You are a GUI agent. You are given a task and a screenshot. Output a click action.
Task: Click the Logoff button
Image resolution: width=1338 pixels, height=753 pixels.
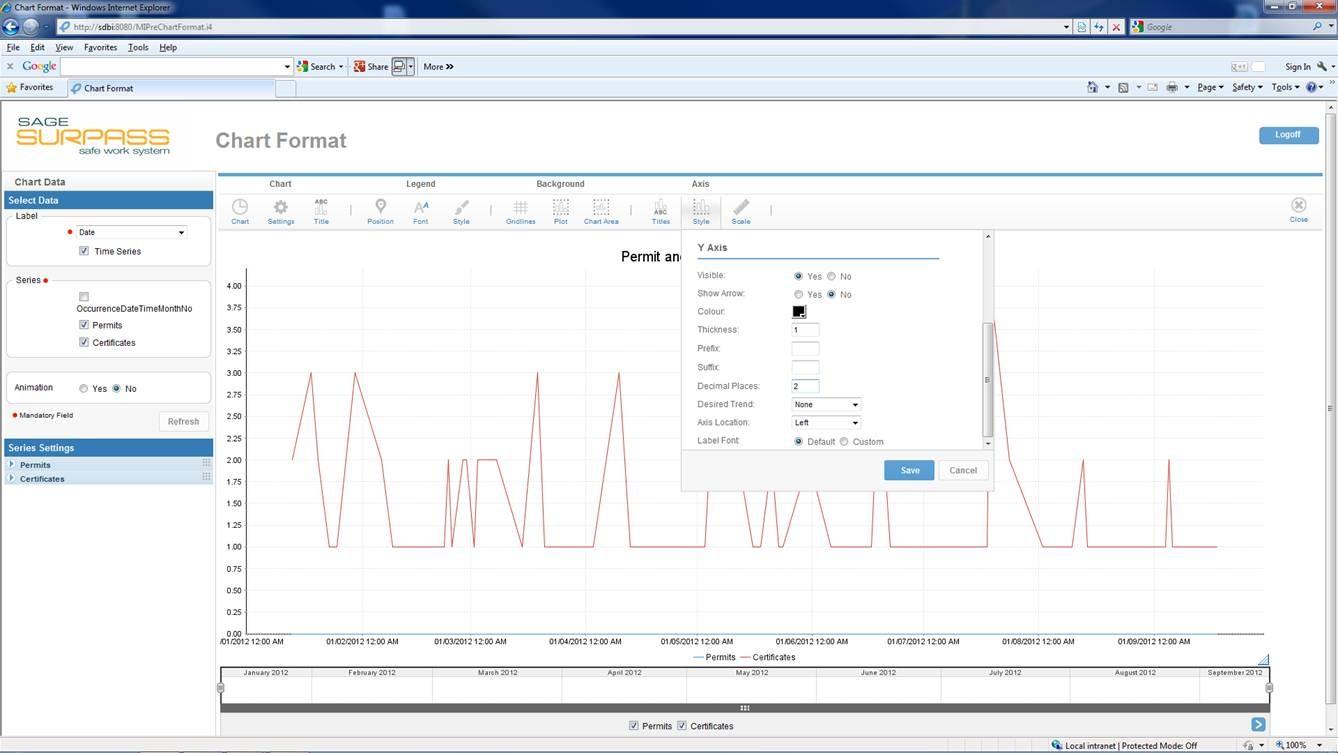(x=1288, y=134)
